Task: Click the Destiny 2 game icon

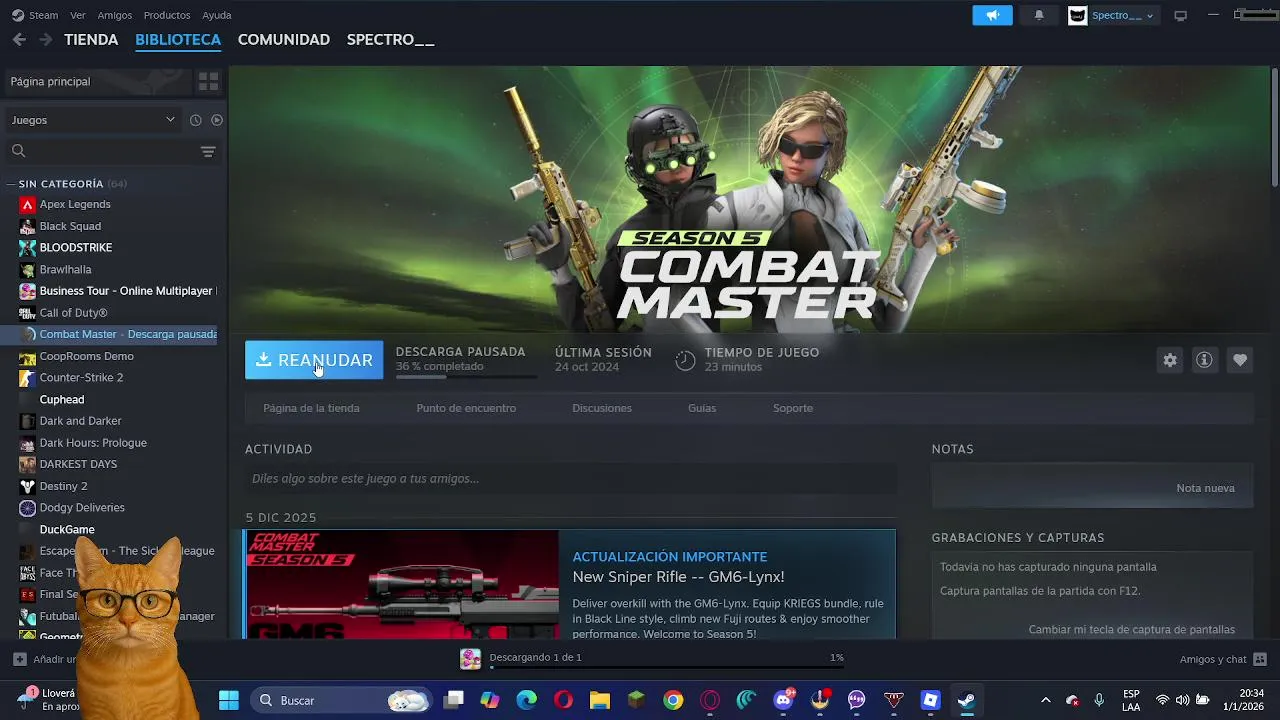Action: [27, 486]
